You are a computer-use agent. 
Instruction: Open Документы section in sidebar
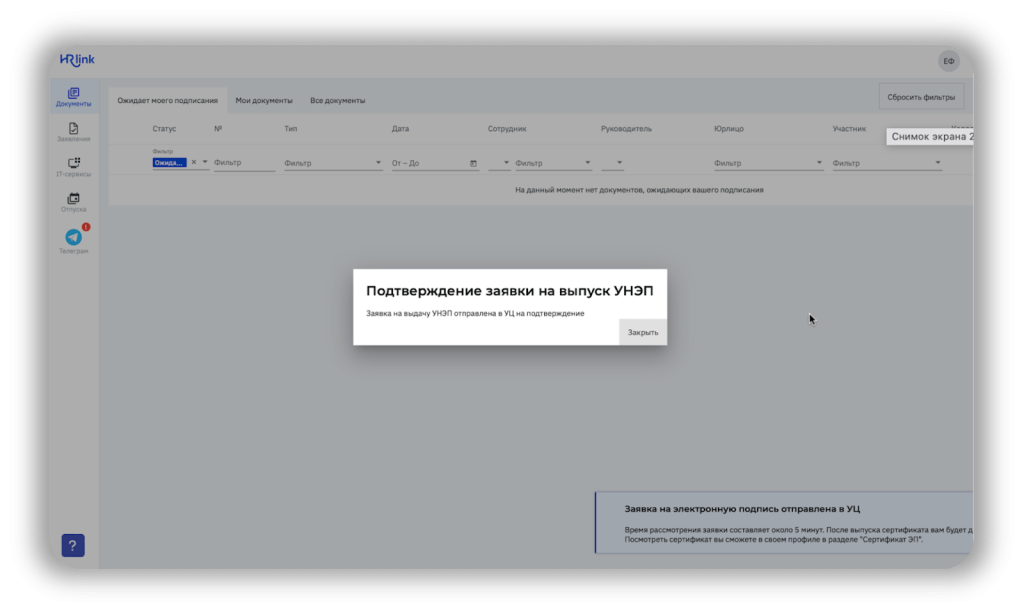tap(73, 97)
